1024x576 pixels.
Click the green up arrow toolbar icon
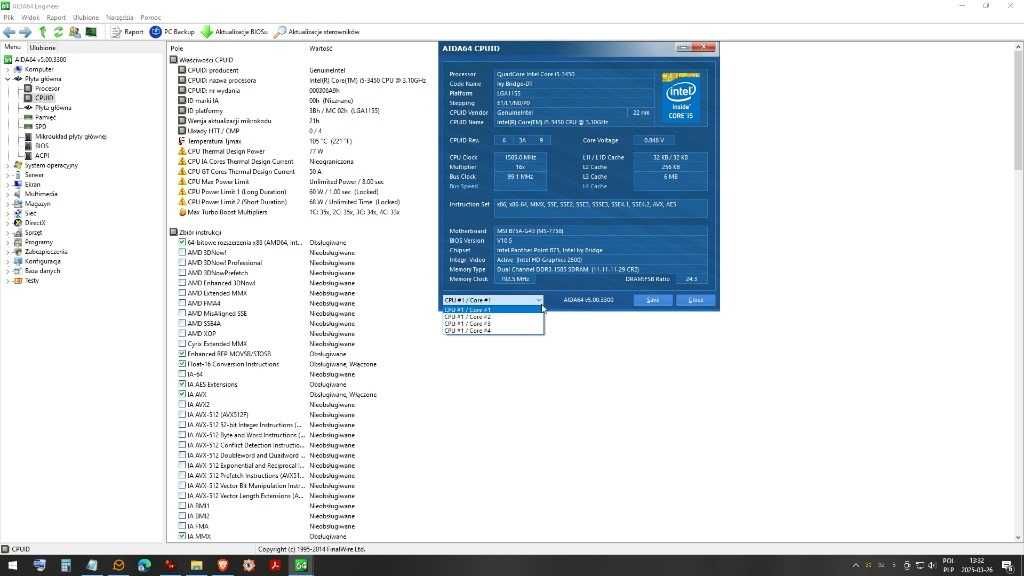coord(43,32)
